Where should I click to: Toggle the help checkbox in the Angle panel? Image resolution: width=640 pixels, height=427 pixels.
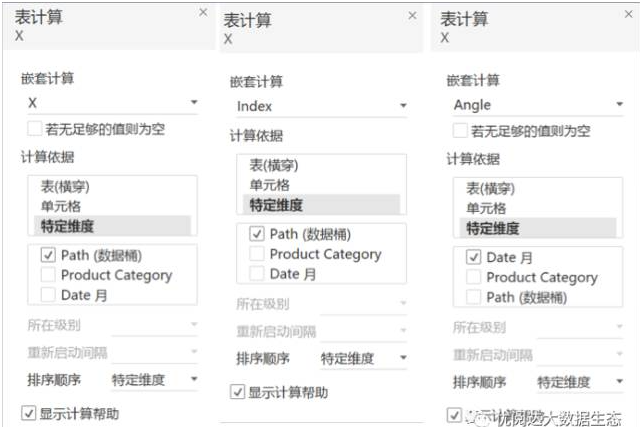(x=454, y=415)
